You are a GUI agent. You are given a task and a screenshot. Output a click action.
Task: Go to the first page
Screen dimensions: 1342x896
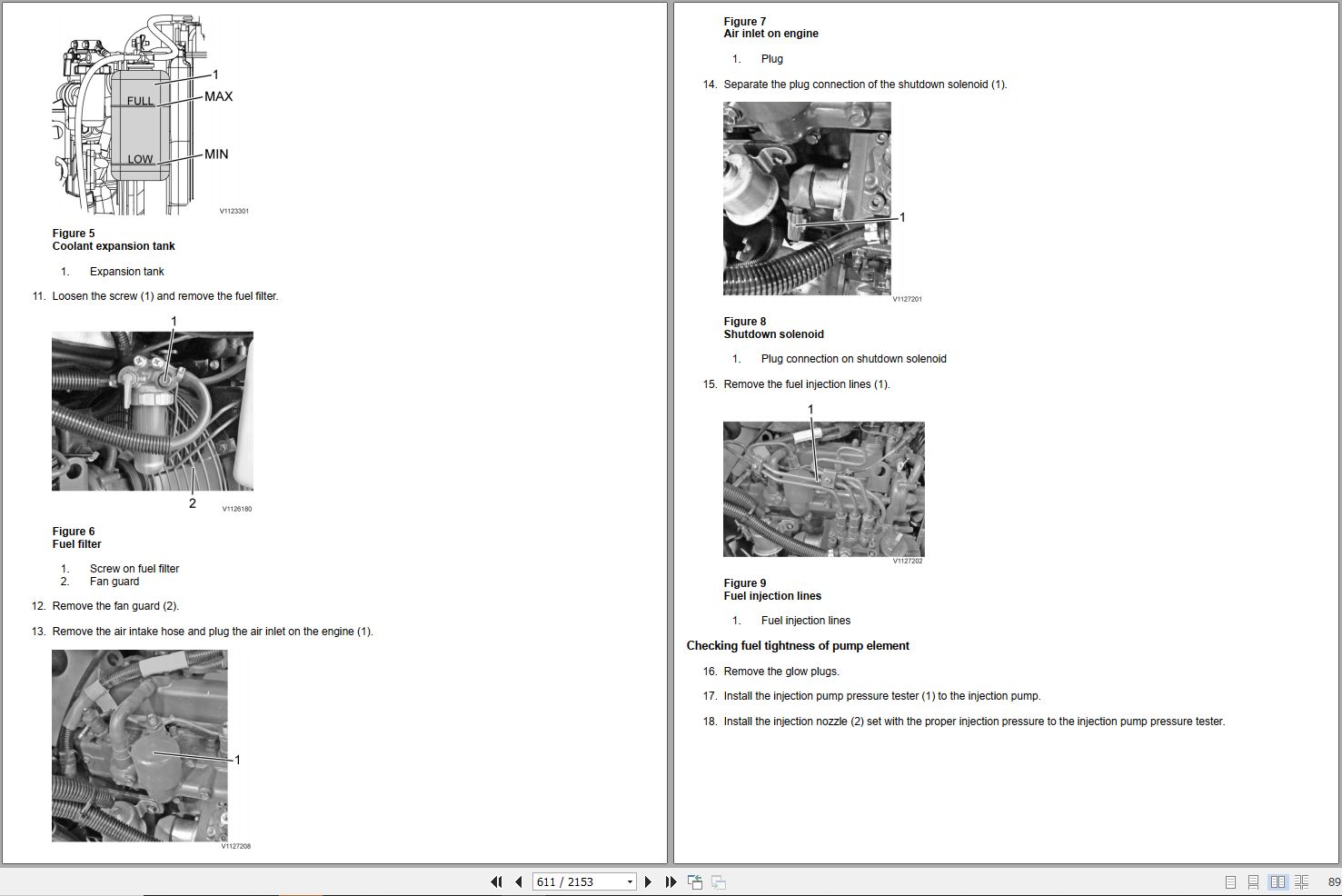(496, 881)
